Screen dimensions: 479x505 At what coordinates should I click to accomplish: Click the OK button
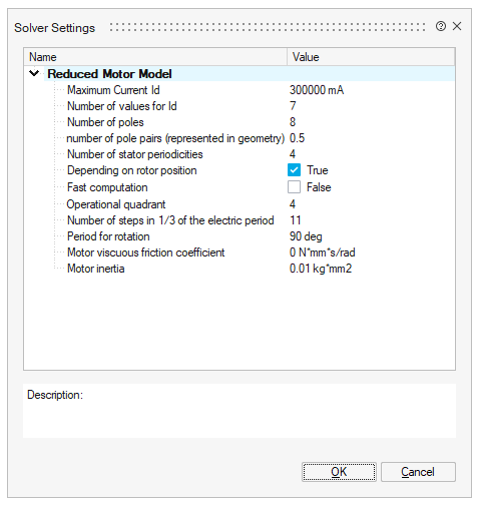(x=339, y=472)
